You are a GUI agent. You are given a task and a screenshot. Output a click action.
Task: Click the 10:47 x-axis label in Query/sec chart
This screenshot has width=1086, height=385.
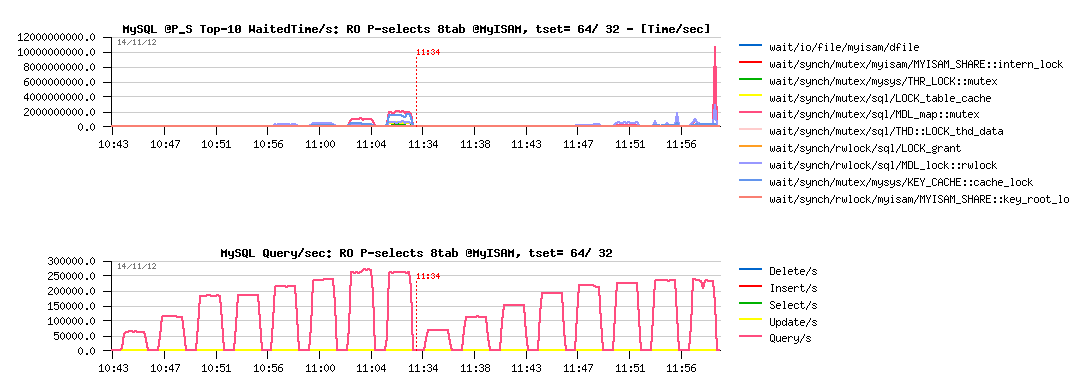(164, 368)
